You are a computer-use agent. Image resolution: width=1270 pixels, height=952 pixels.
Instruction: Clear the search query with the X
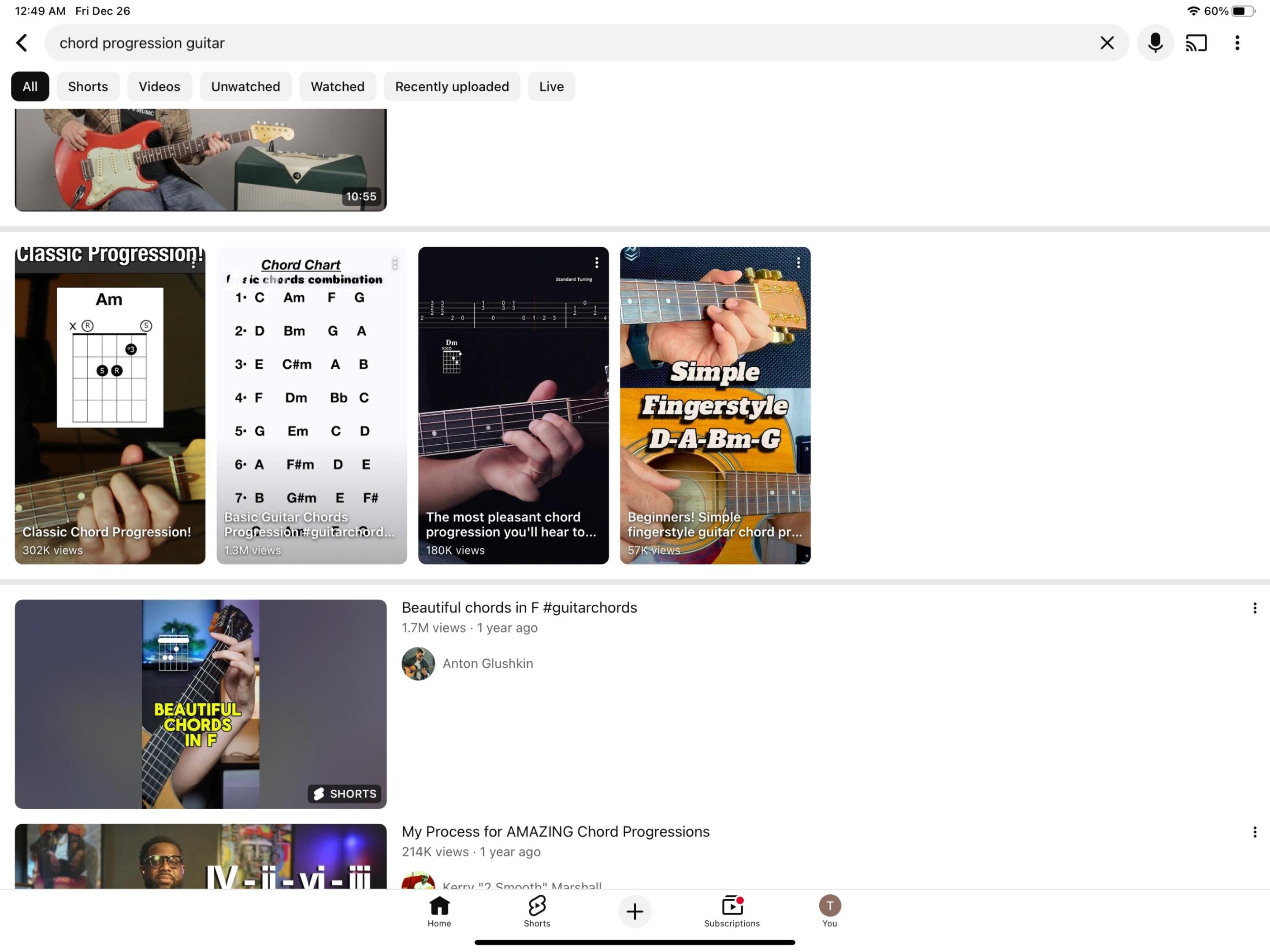click(1107, 43)
